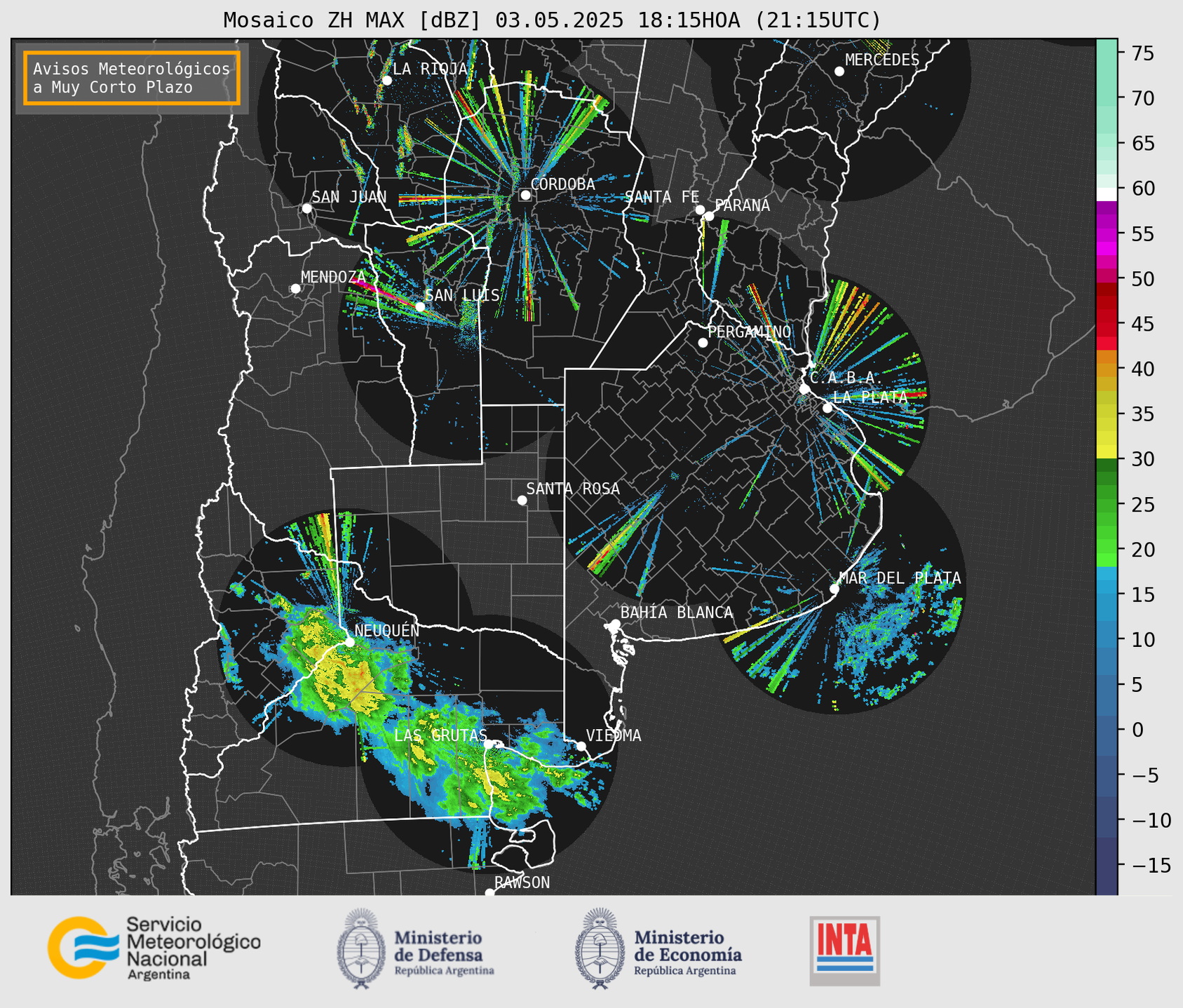1183x1008 pixels.
Task: Click the LA RIOJA label text
Action: point(430,69)
